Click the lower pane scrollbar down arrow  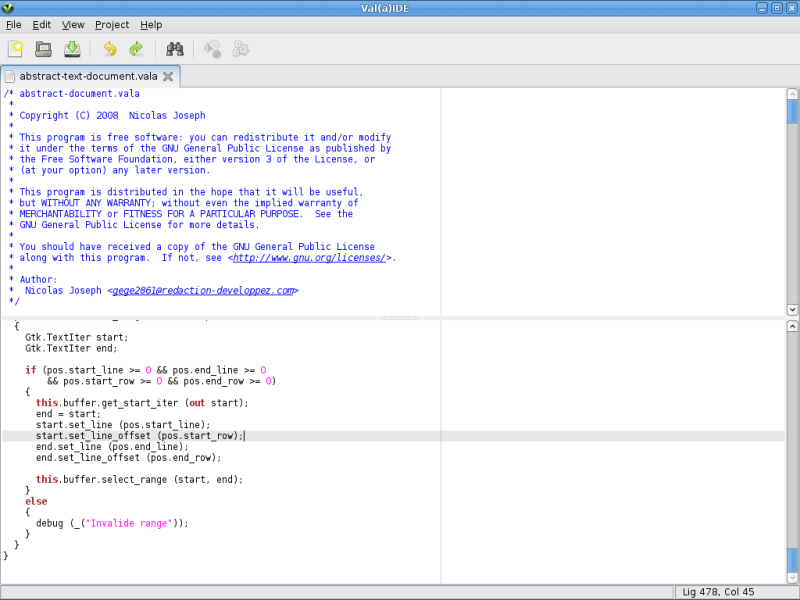click(x=792, y=578)
